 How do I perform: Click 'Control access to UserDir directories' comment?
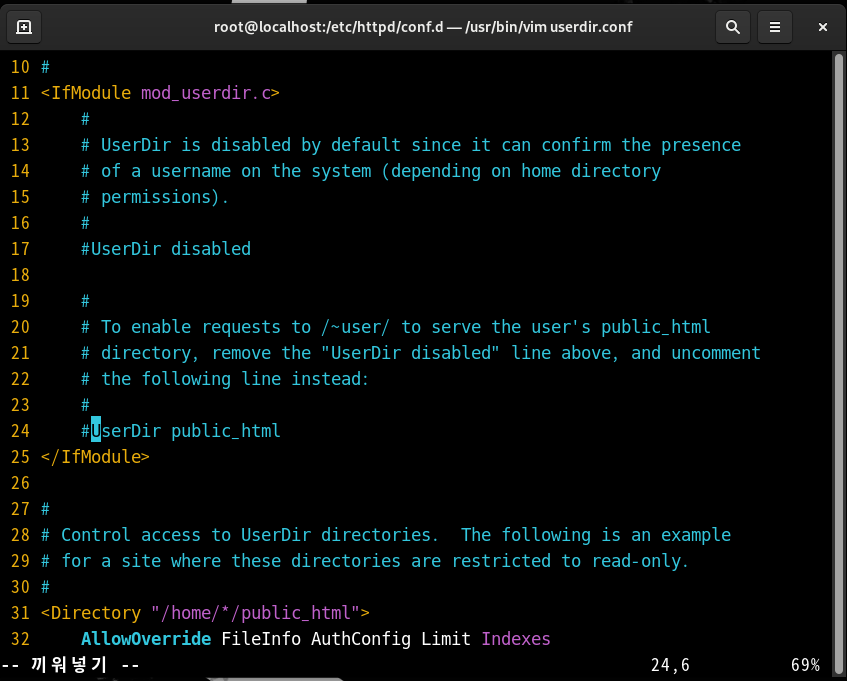(246, 535)
